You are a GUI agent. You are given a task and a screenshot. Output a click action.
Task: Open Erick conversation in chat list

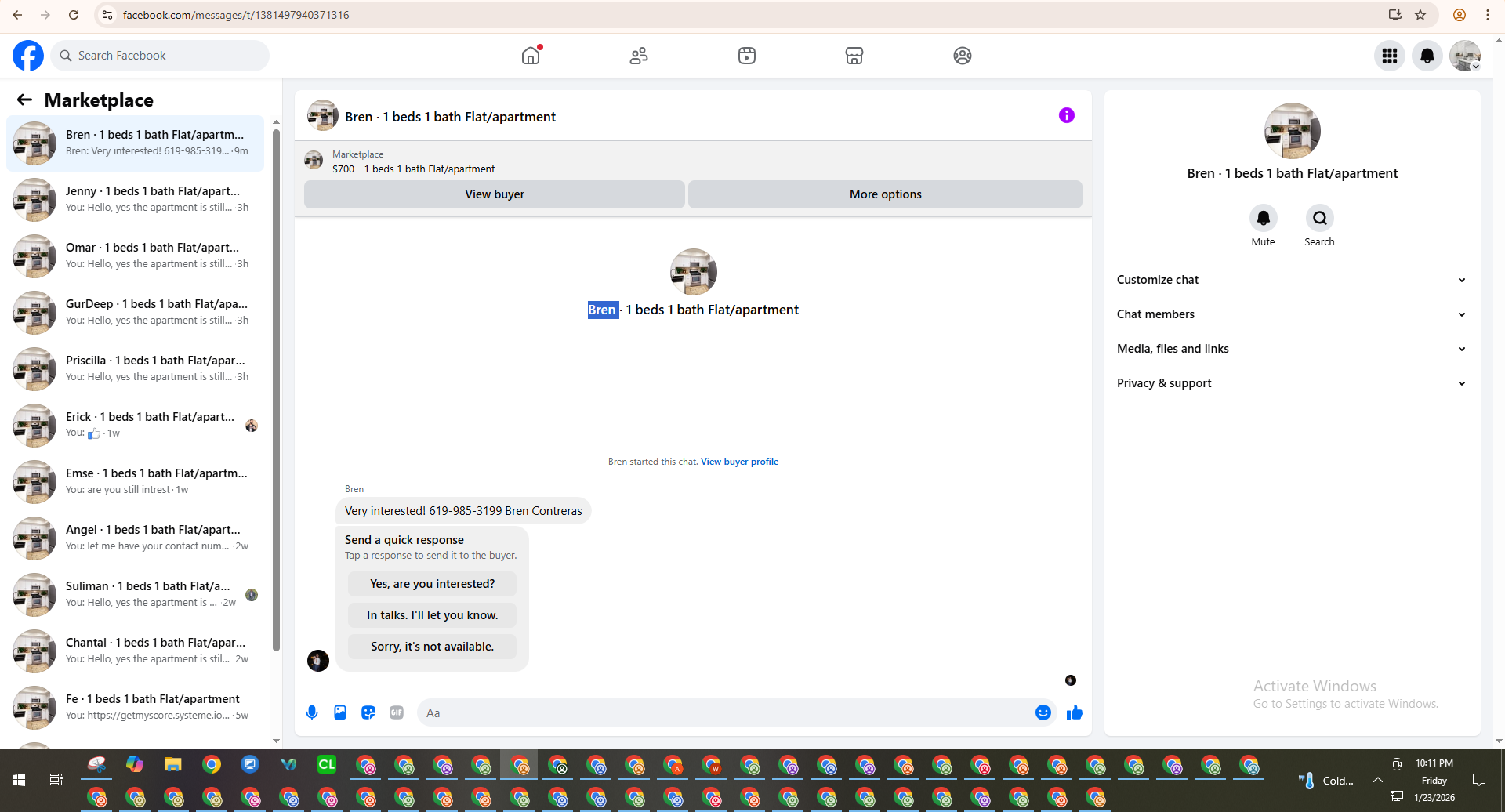click(x=136, y=426)
